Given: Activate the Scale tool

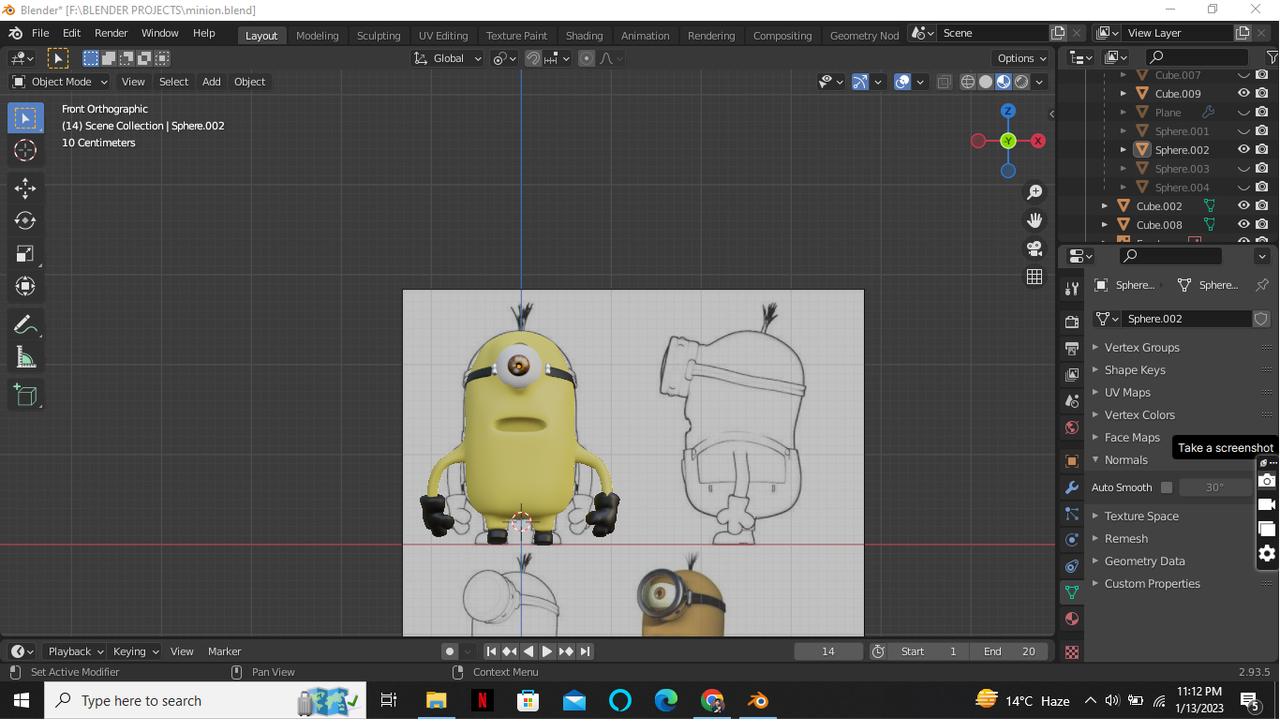Looking at the screenshot, I should tap(25, 254).
